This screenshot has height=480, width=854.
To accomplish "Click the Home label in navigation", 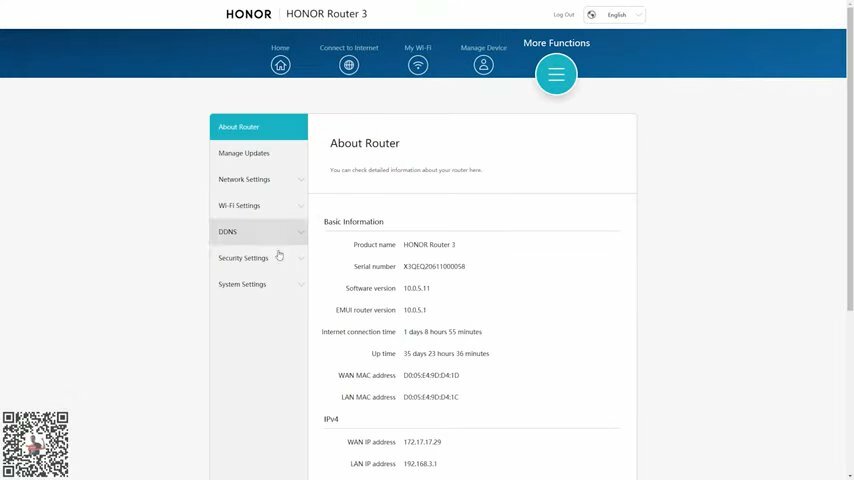I will coord(280,47).
